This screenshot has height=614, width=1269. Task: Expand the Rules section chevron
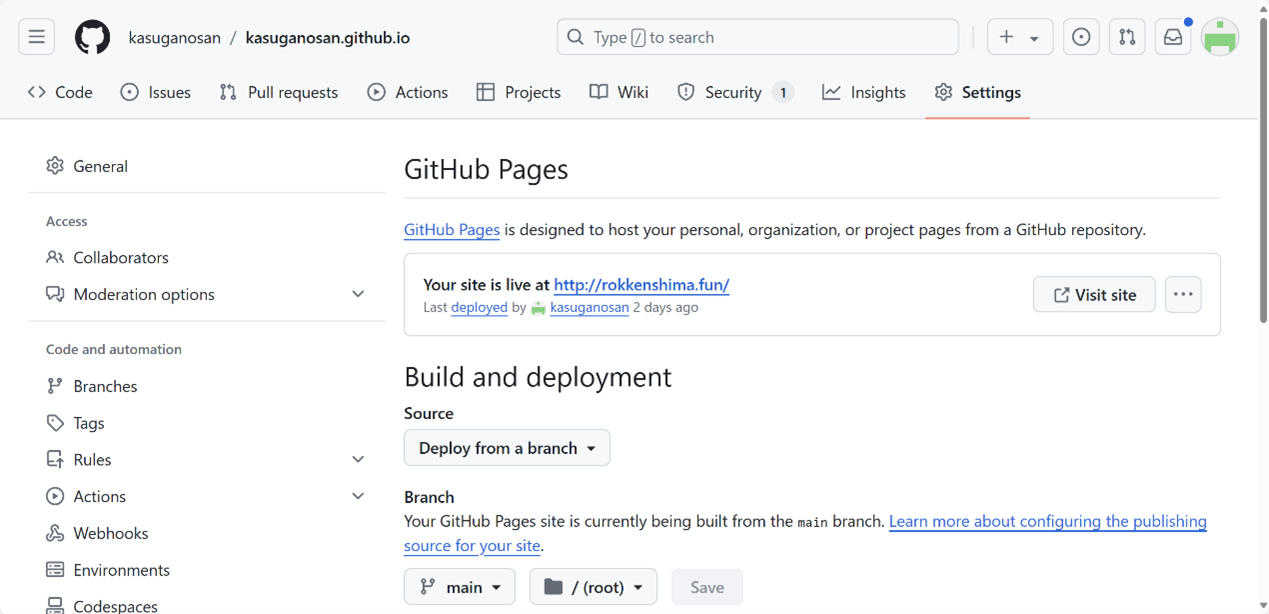[x=358, y=460]
